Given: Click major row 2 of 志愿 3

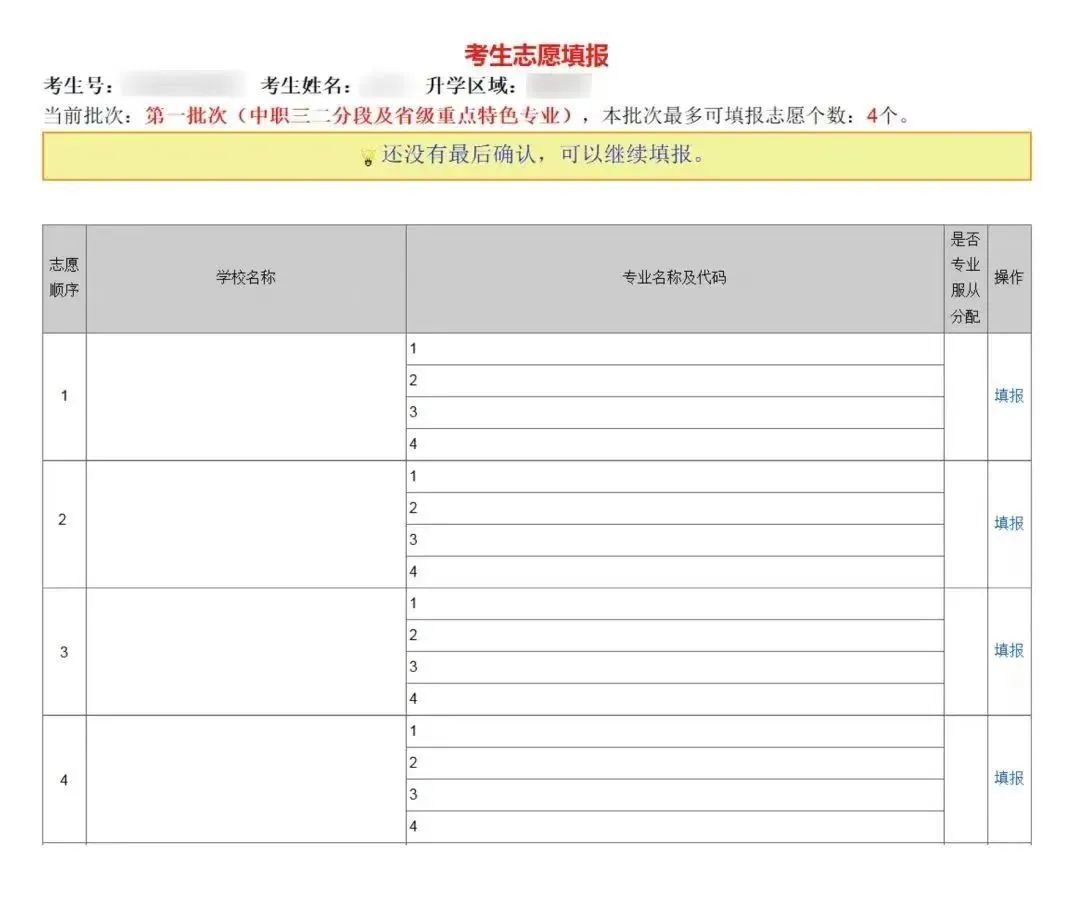Looking at the screenshot, I should pyautogui.click(x=675, y=636).
